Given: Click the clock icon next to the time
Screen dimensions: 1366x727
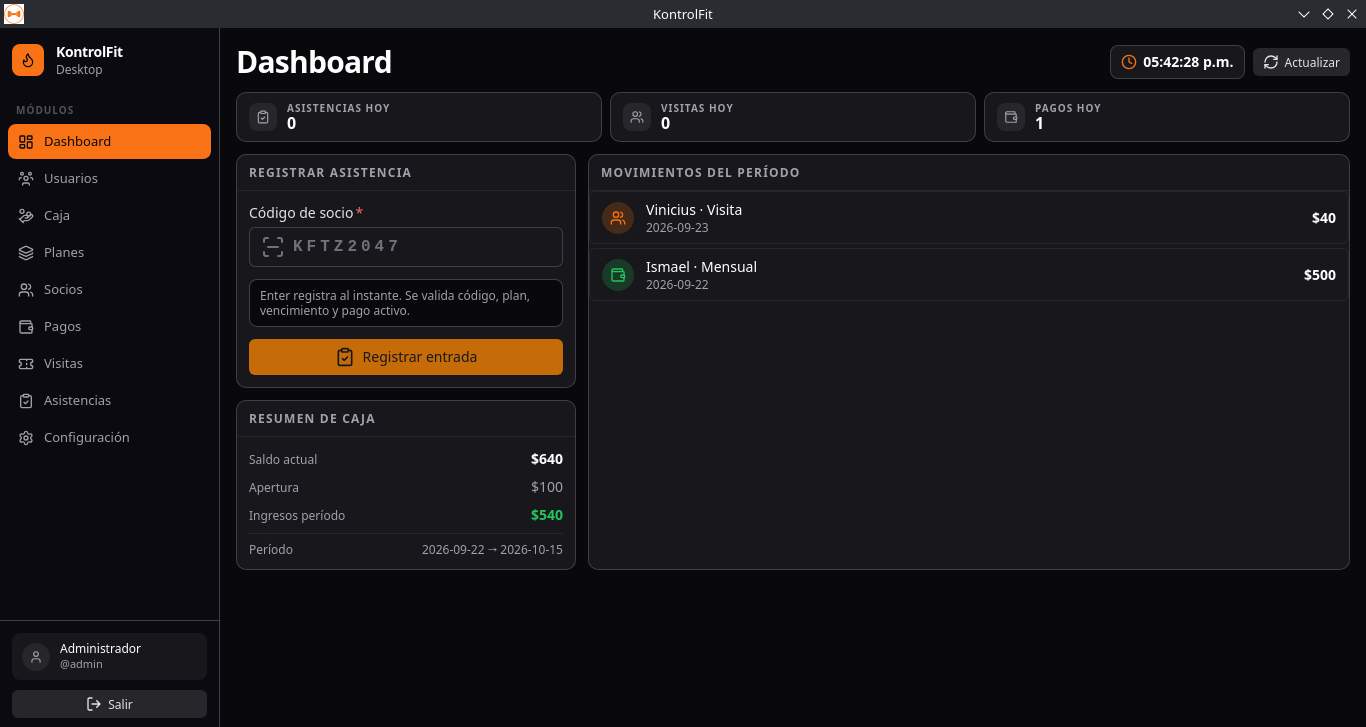Looking at the screenshot, I should [1129, 62].
